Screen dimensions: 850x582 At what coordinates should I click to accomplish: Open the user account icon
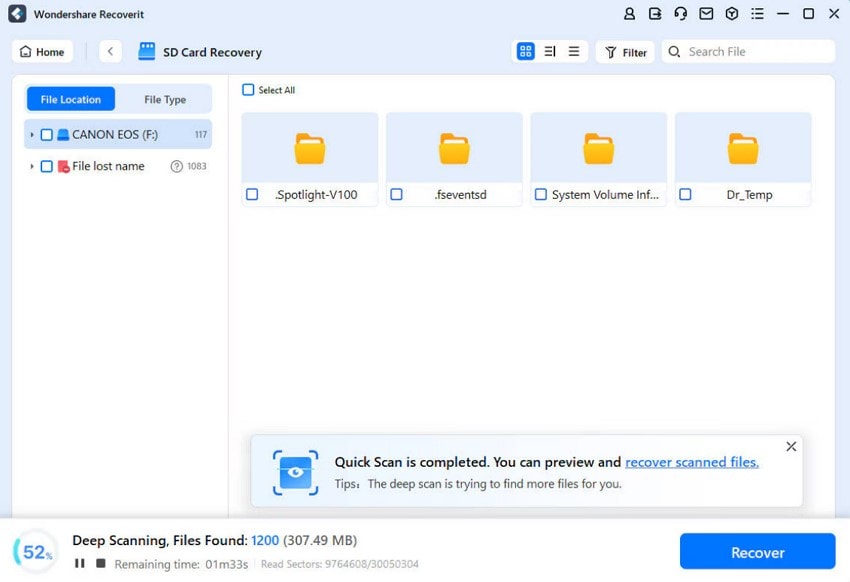coord(629,14)
